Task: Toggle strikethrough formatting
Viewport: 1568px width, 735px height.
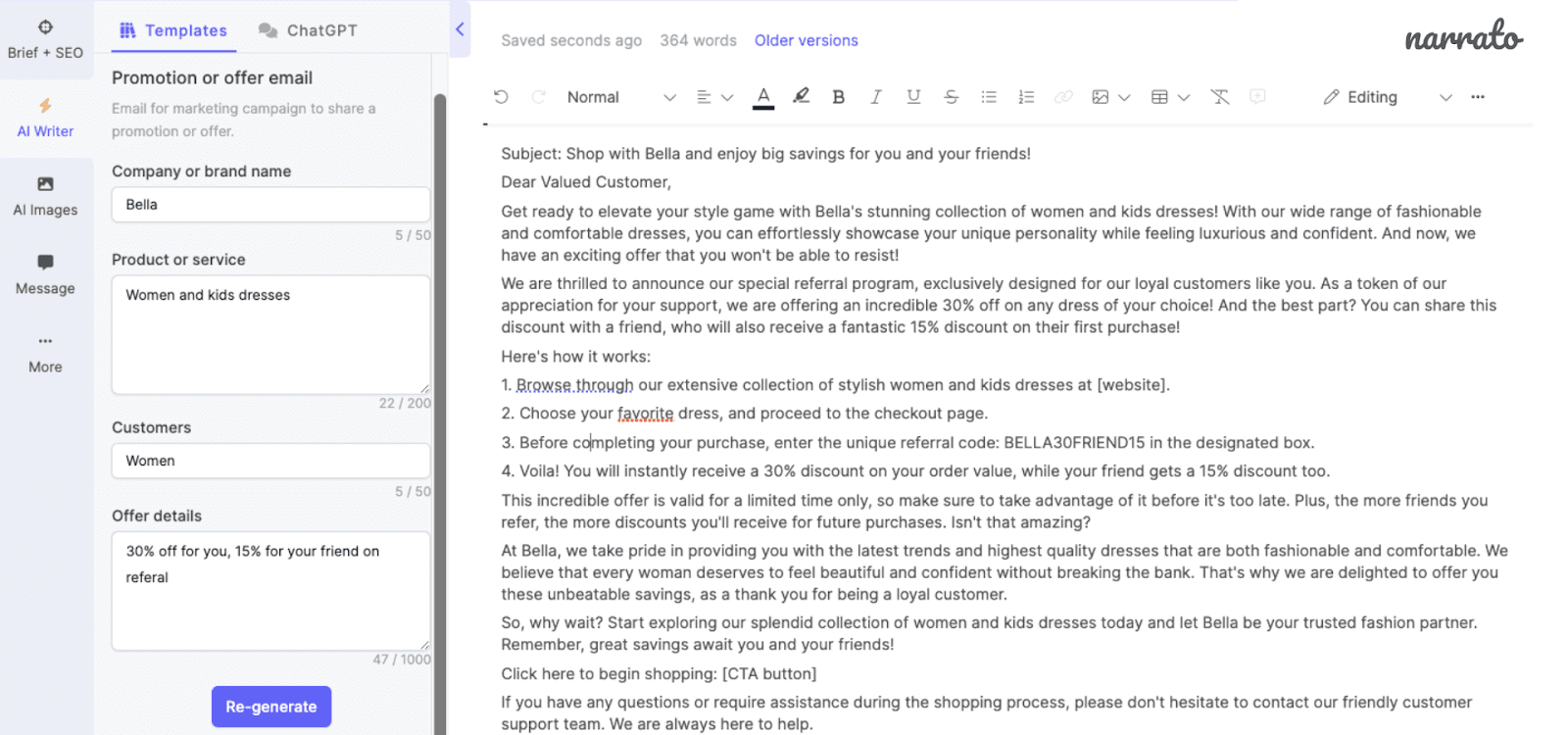Action: (x=951, y=97)
